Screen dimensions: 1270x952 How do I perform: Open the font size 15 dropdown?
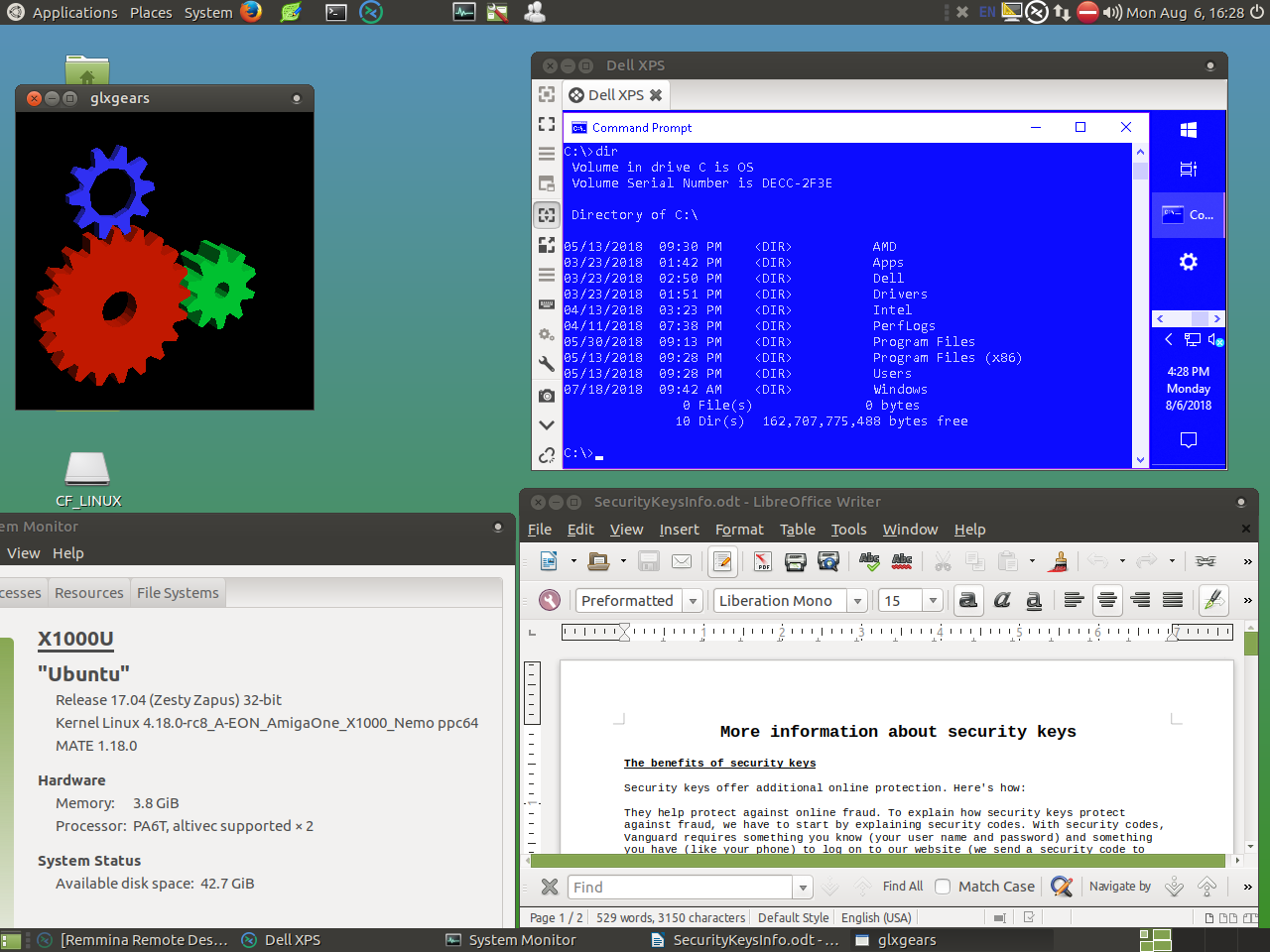point(933,601)
